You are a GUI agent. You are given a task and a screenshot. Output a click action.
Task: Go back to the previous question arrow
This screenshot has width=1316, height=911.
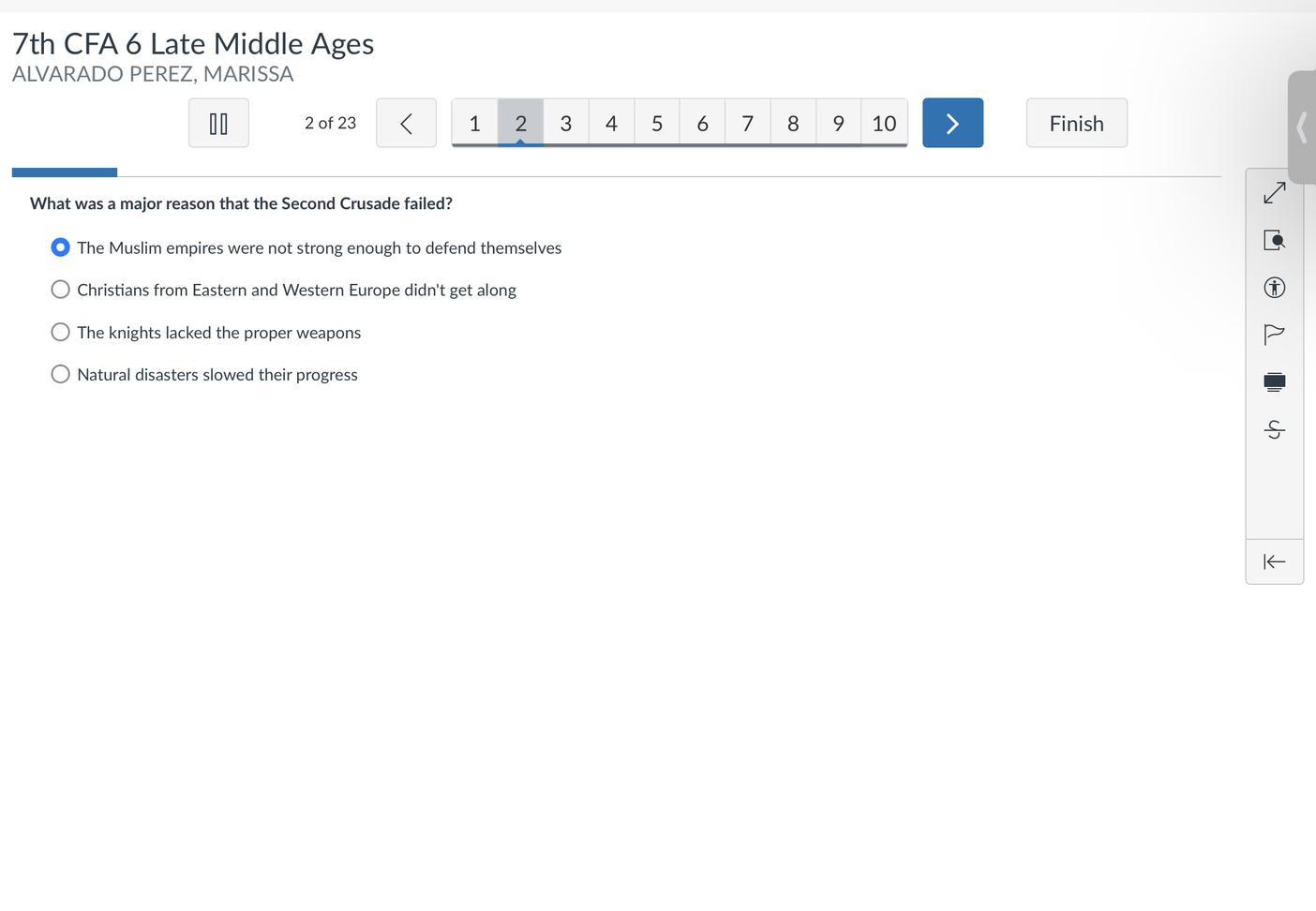(x=406, y=123)
